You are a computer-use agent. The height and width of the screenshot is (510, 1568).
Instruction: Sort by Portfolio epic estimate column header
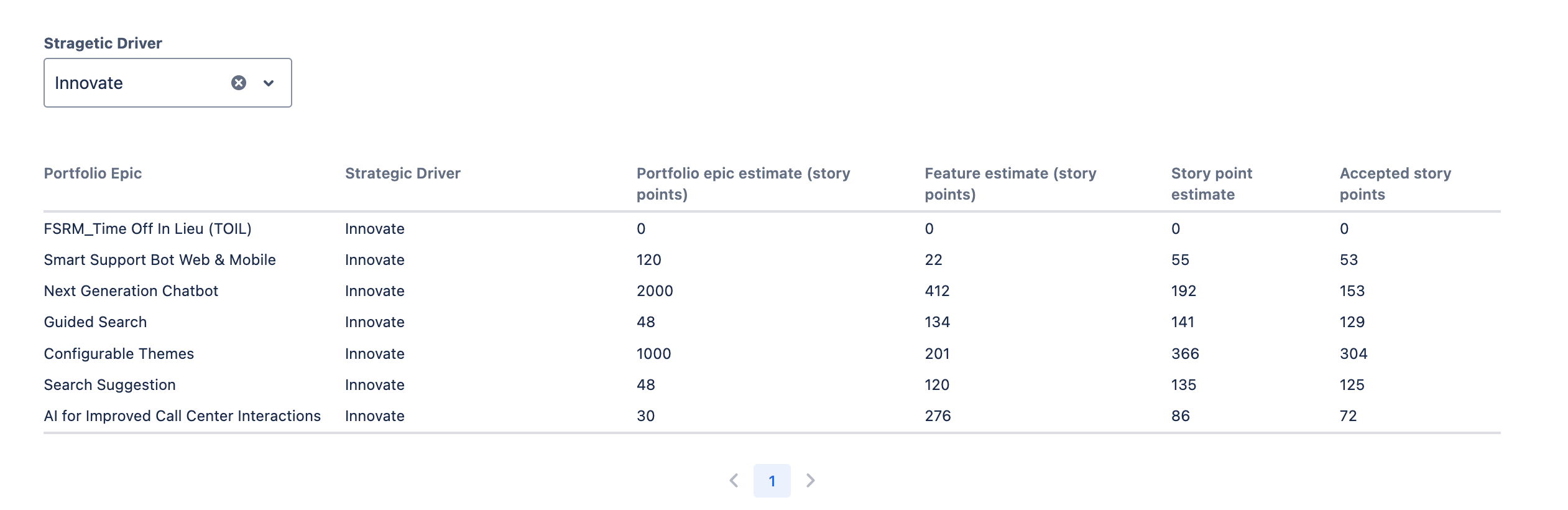coord(743,183)
